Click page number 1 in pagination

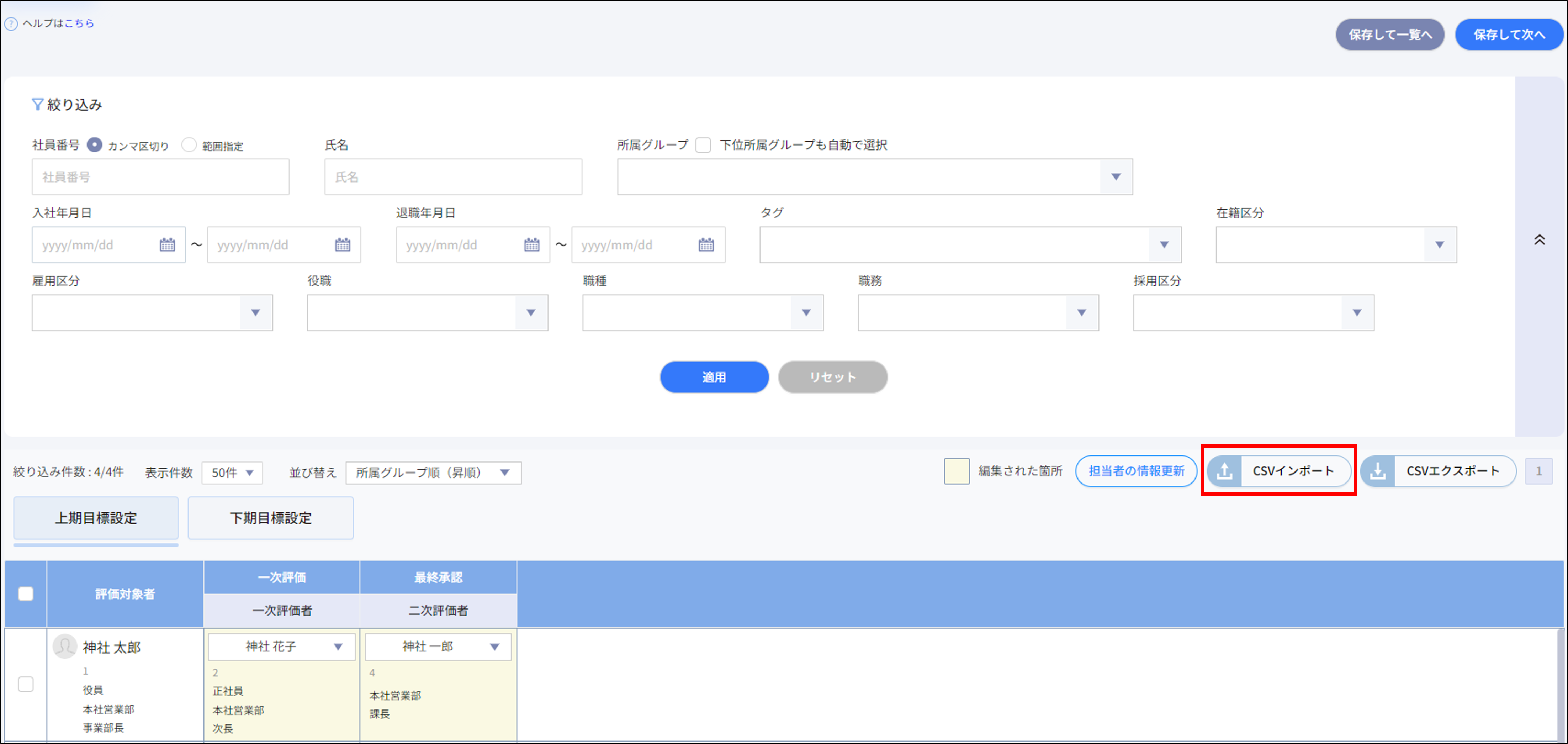[x=1539, y=471]
